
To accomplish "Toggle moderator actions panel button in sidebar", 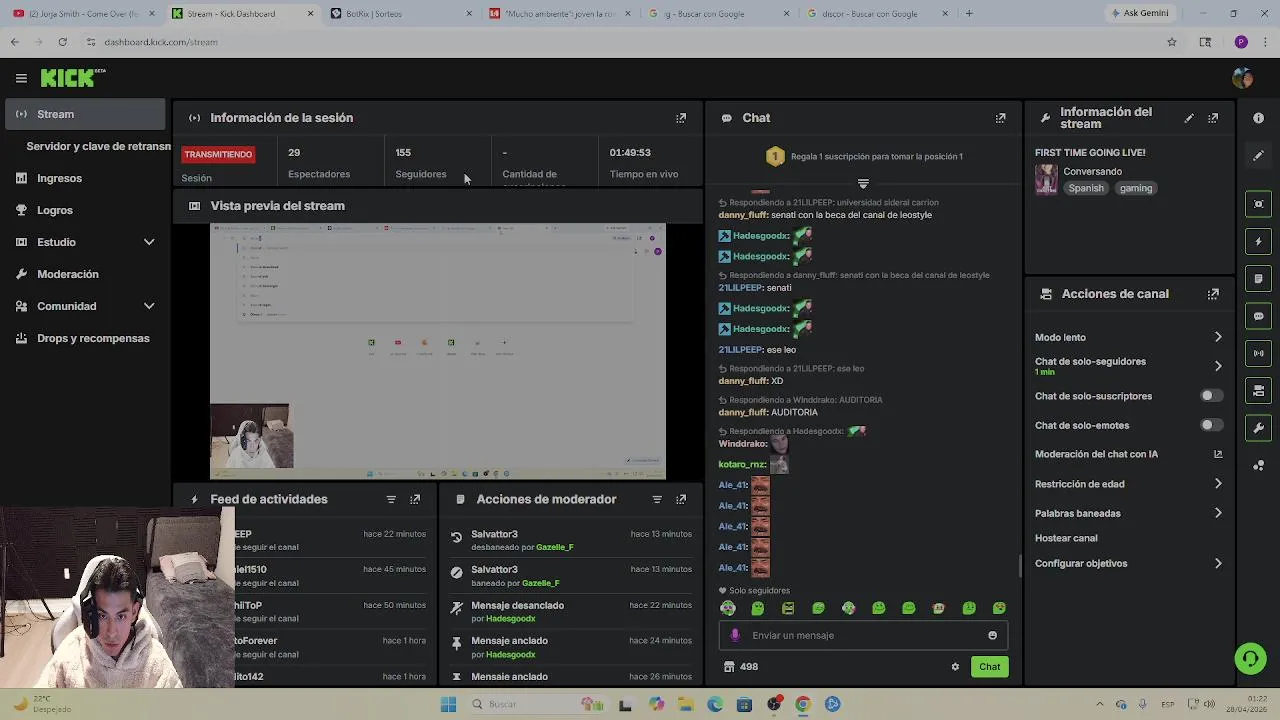I will [1258, 279].
